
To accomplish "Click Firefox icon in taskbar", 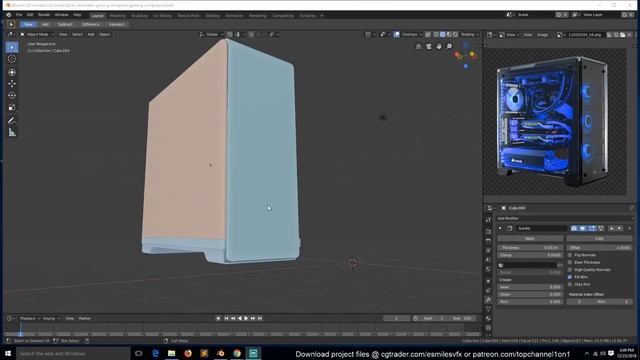I will 188,353.
